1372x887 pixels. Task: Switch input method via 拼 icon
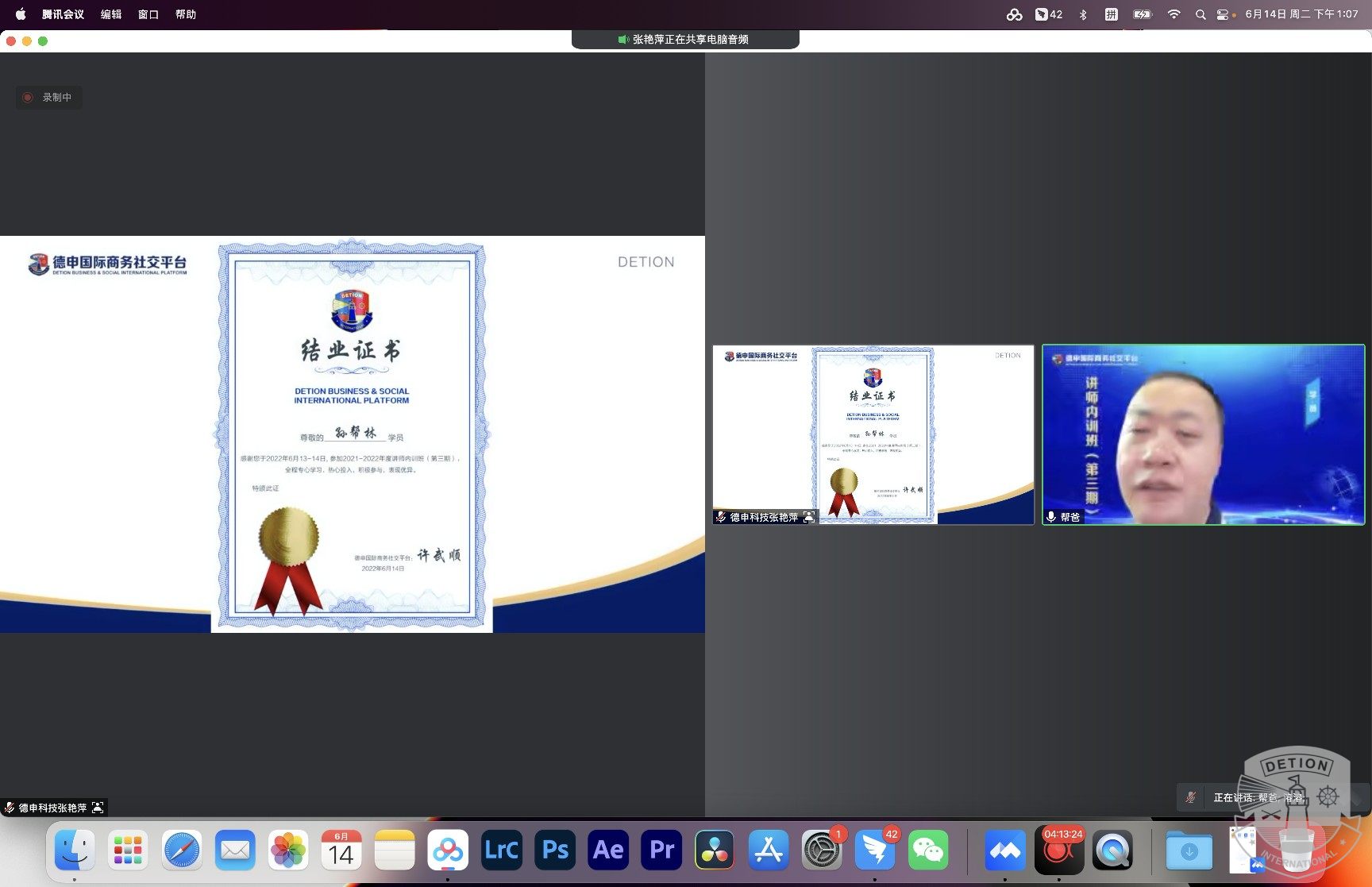[1111, 14]
